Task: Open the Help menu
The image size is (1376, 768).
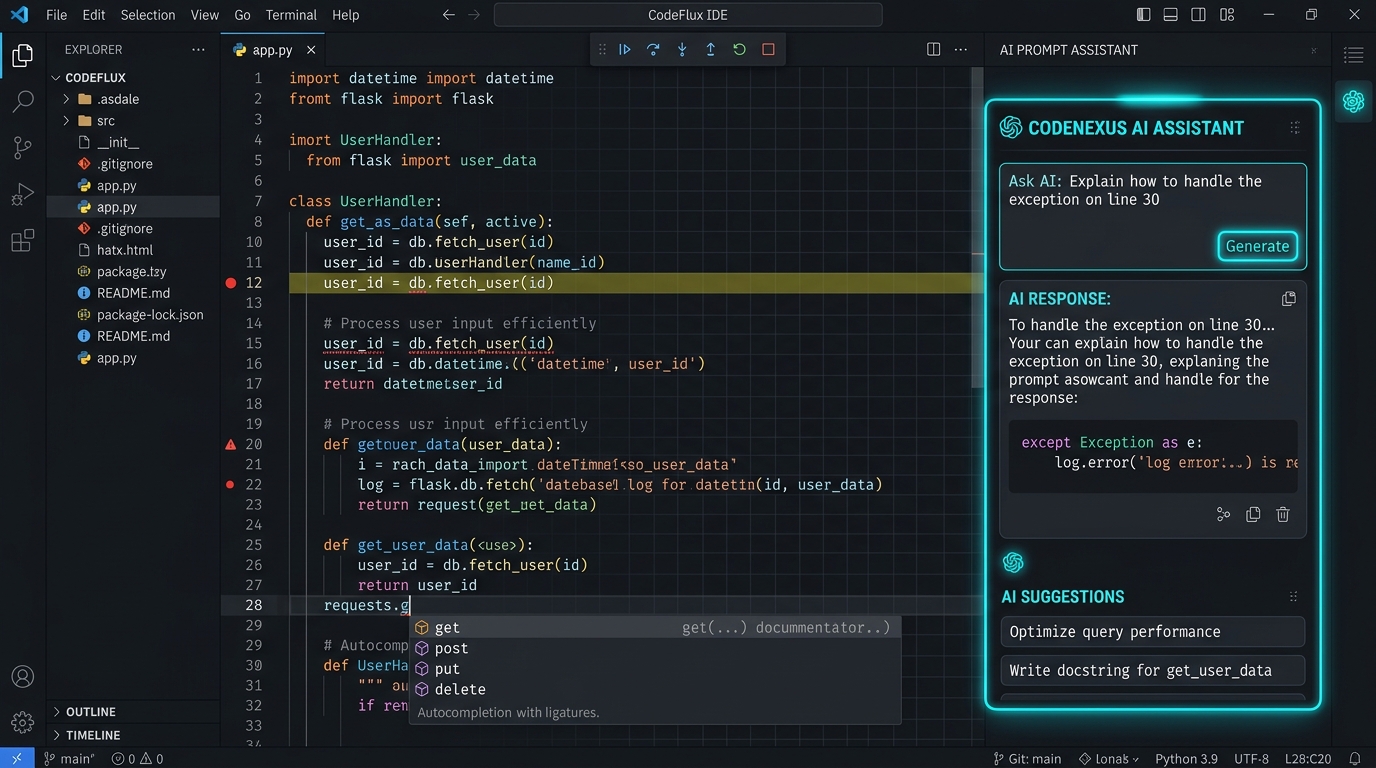Action: [345, 15]
